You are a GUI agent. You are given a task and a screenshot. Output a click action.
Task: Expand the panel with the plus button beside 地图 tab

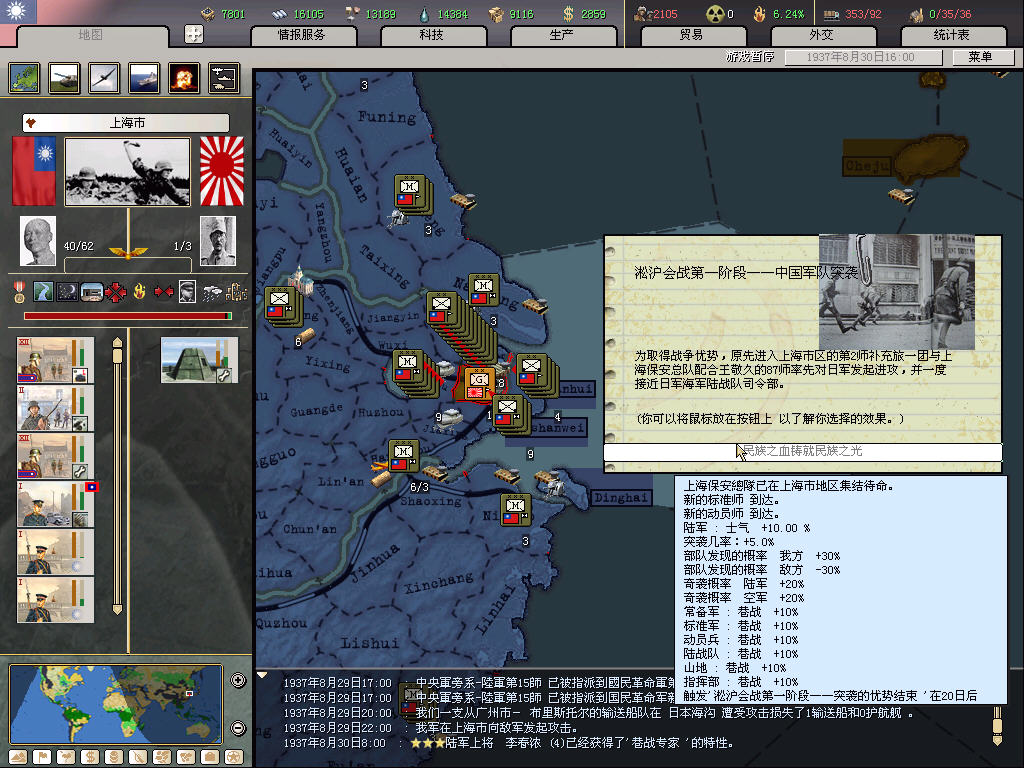194,34
